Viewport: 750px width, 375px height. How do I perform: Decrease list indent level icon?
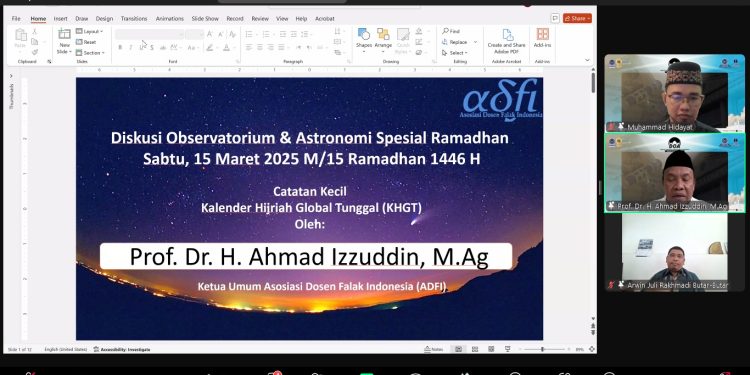pyautogui.click(x=283, y=34)
